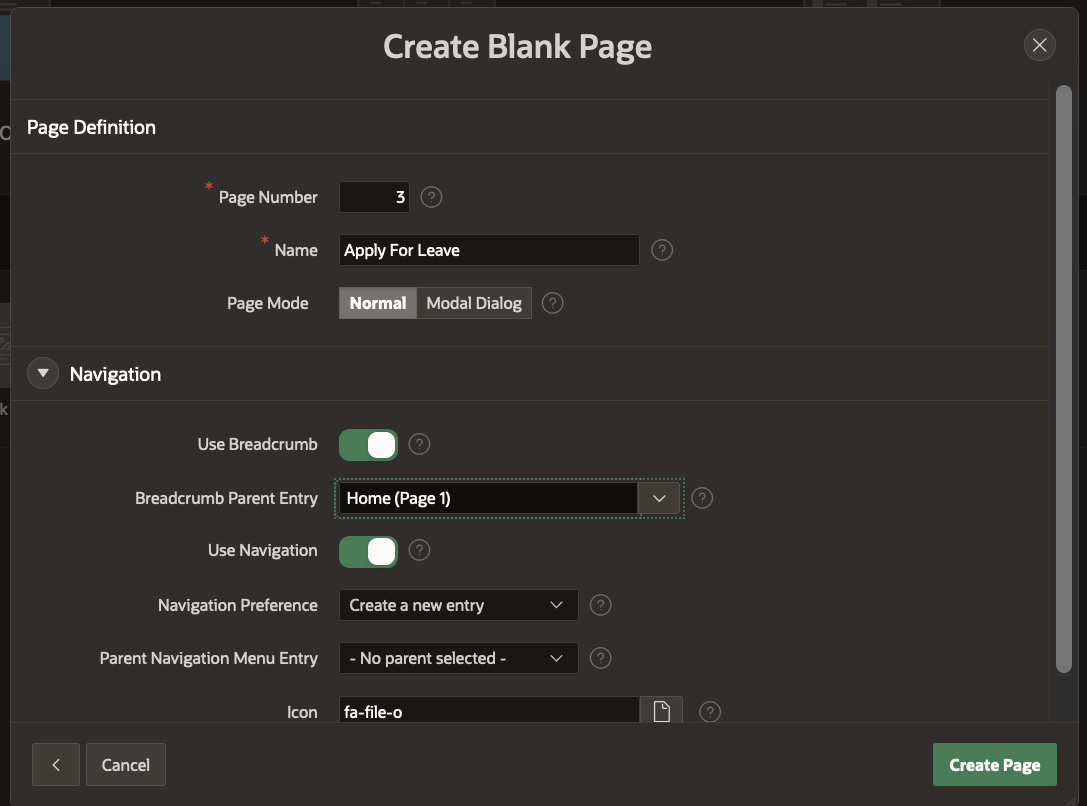Click help icon next to Page Number
Image resolution: width=1087 pixels, height=806 pixels.
(x=431, y=197)
